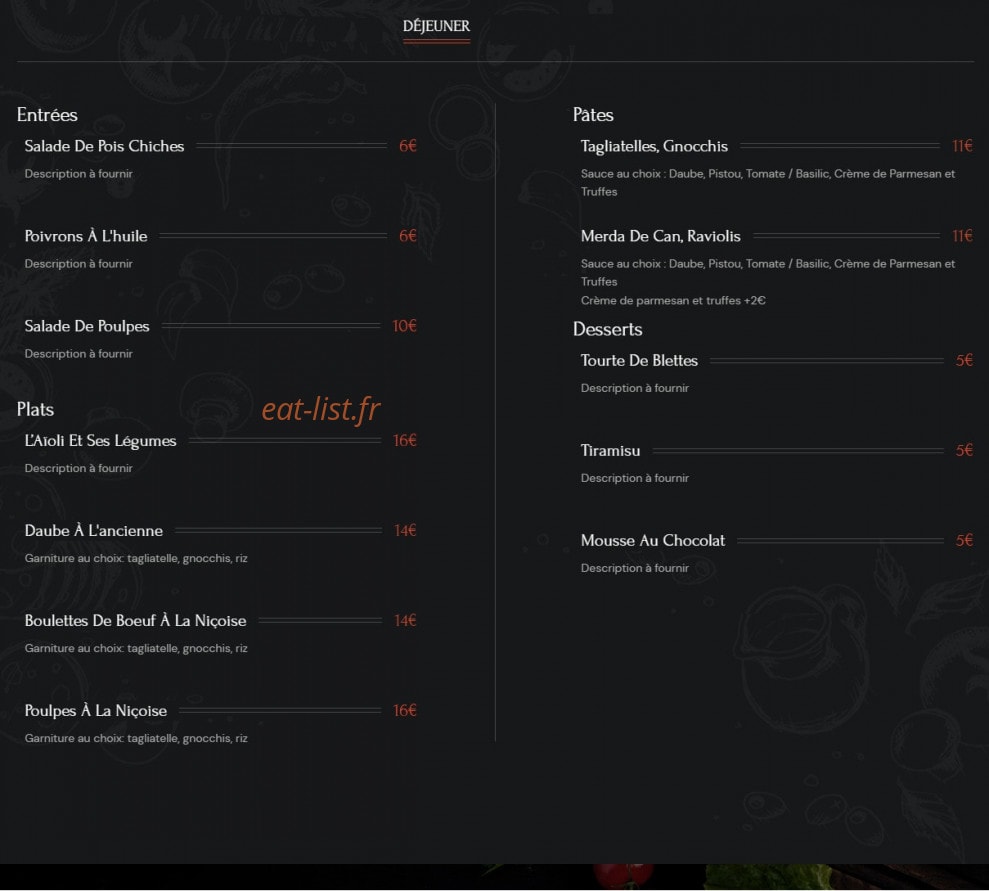Click the 6€ price of Salade De Pois Chiches
The height and width of the screenshot is (891, 989).
point(407,146)
